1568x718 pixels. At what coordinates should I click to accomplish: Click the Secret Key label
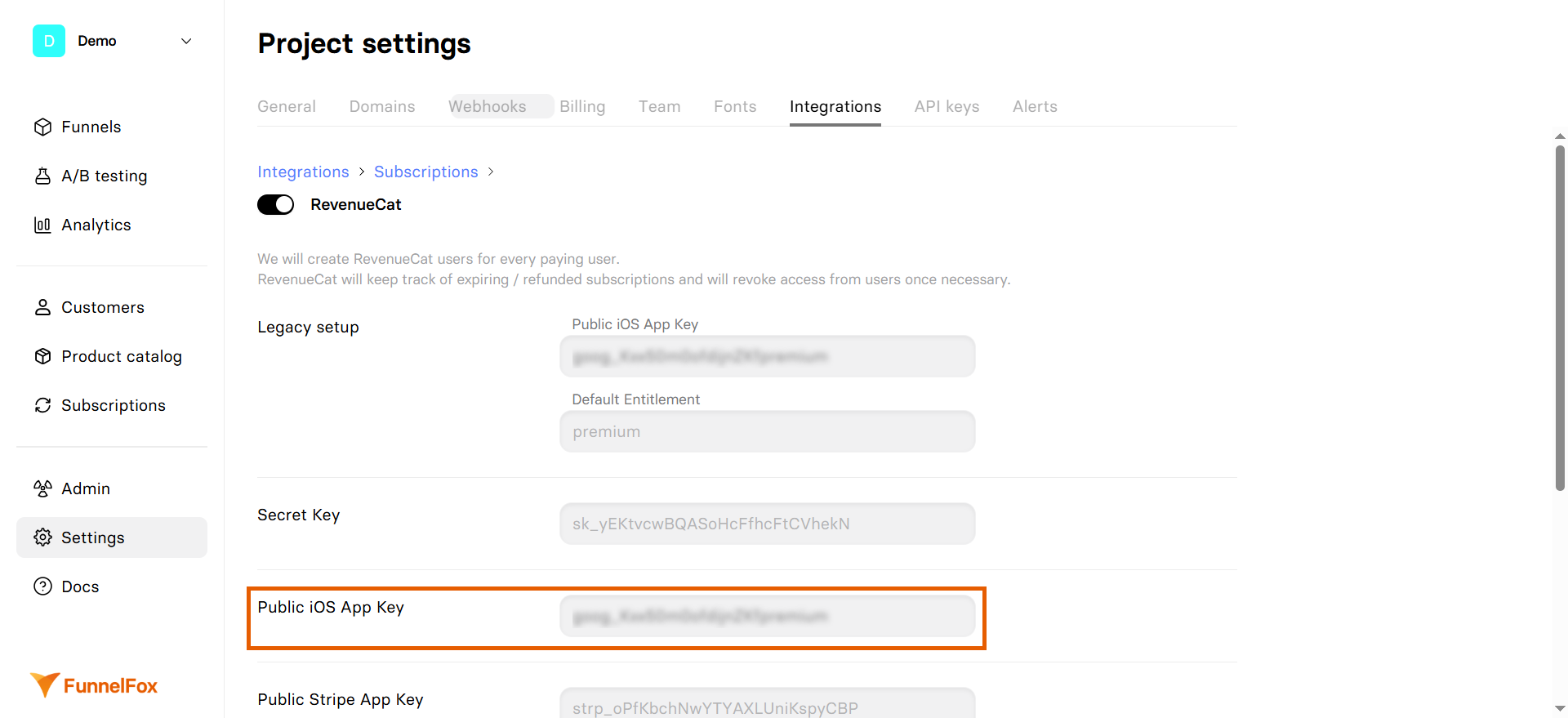(299, 515)
